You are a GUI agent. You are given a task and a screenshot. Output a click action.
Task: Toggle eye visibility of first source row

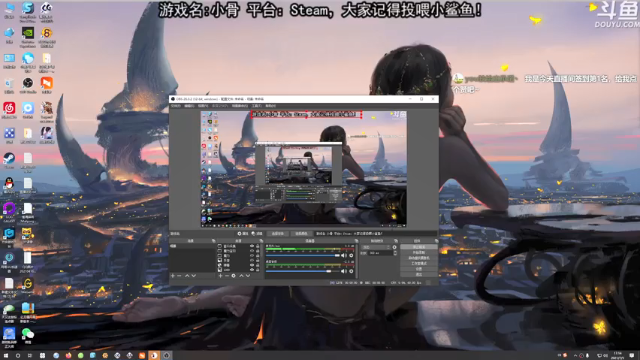[x=252, y=246]
